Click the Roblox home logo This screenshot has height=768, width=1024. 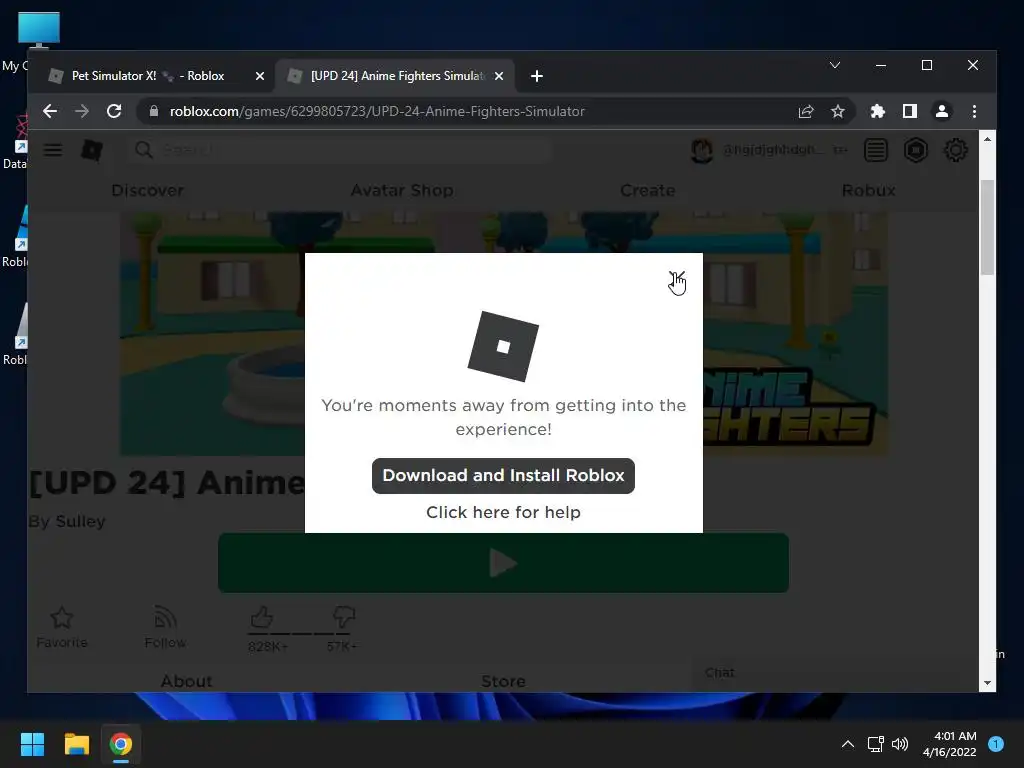click(x=92, y=150)
